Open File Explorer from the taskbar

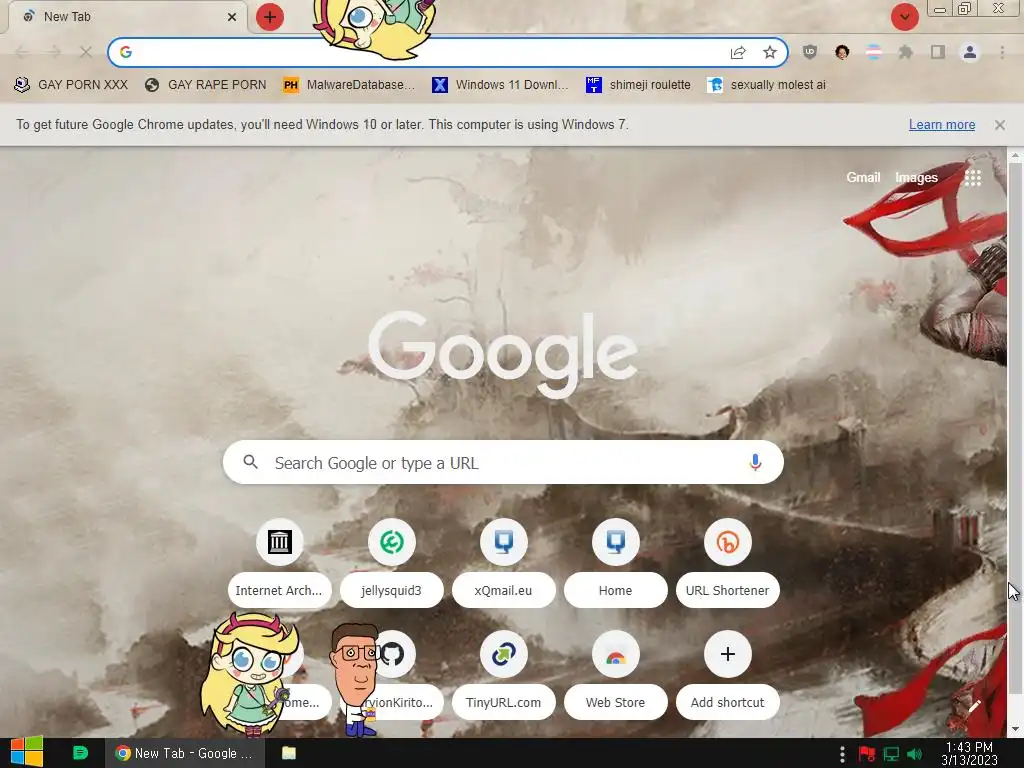pos(289,753)
